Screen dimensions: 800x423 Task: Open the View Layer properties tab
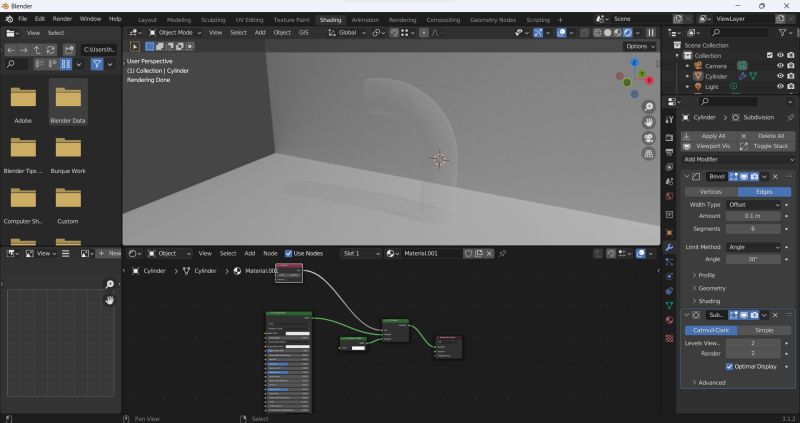click(669, 167)
